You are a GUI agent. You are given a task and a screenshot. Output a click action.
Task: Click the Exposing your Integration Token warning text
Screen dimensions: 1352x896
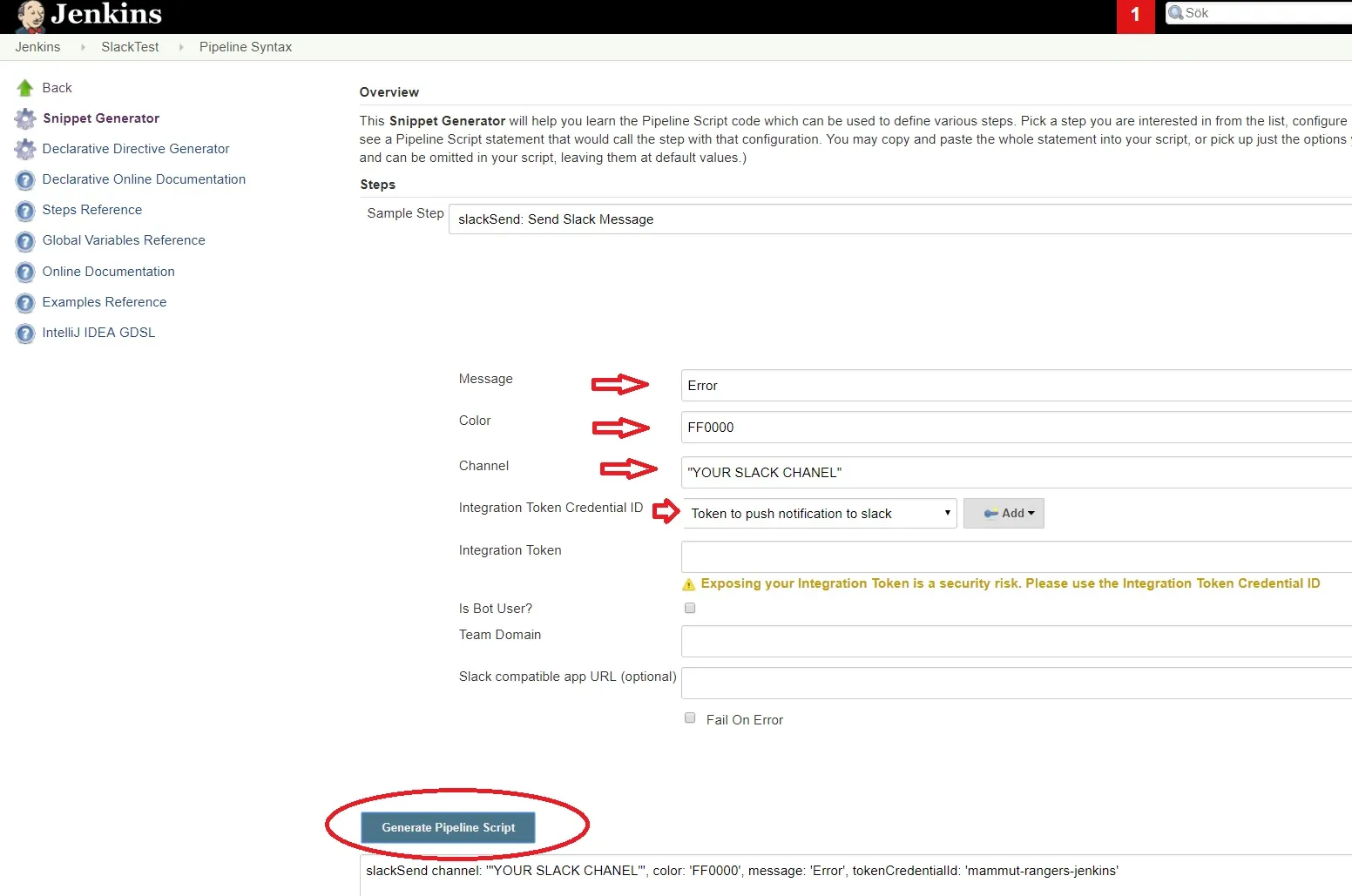[x=1011, y=583]
